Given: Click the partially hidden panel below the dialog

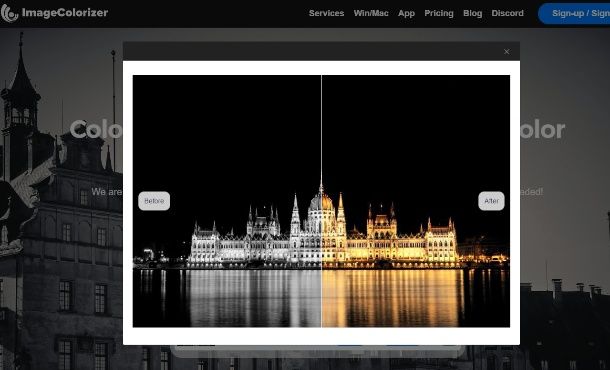Looking at the screenshot, I should pos(317,351).
